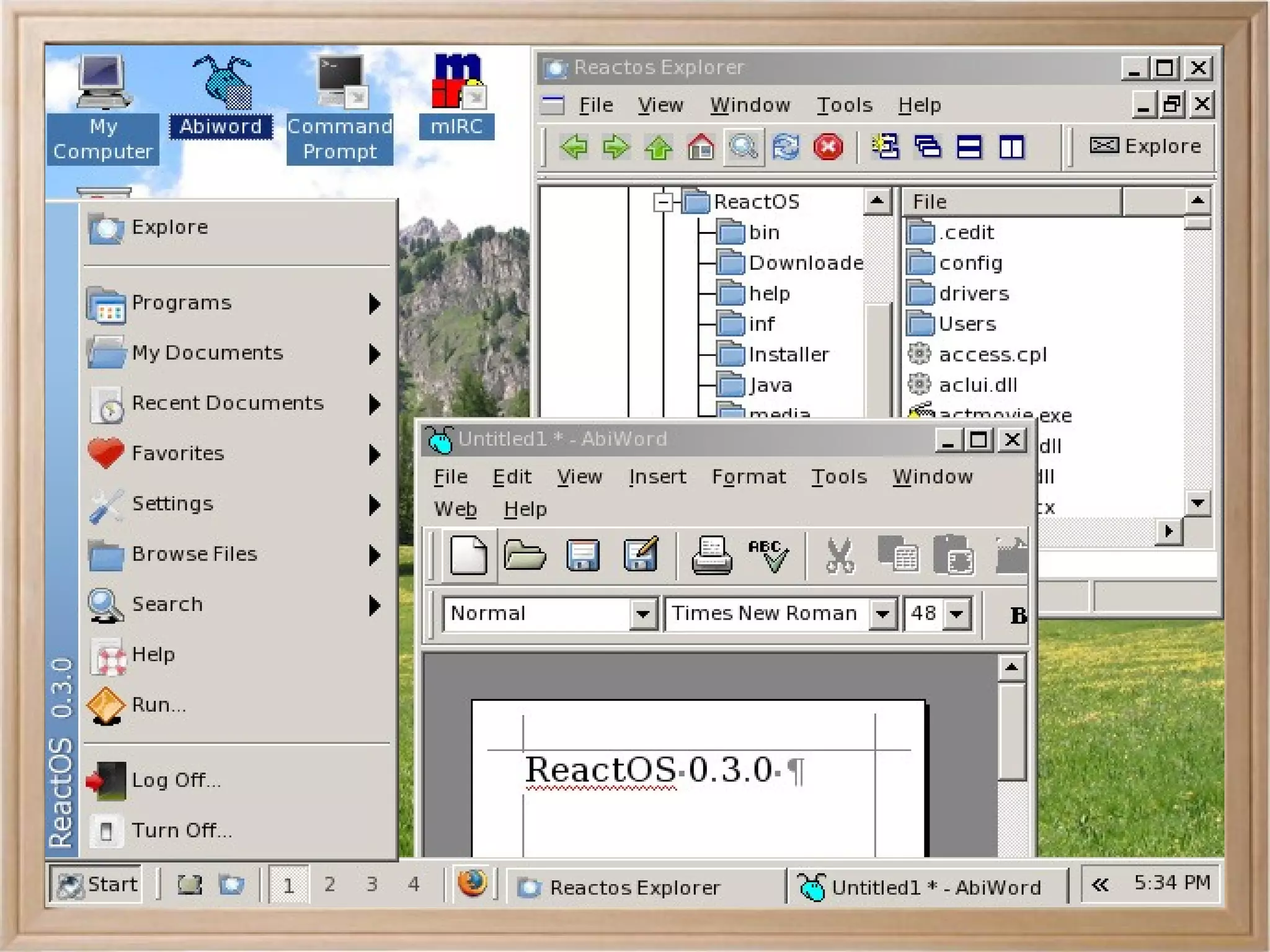The height and width of the screenshot is (952, 1270).
Task: Select the drivers folder in file list
Action: click(x=973, y=293)
